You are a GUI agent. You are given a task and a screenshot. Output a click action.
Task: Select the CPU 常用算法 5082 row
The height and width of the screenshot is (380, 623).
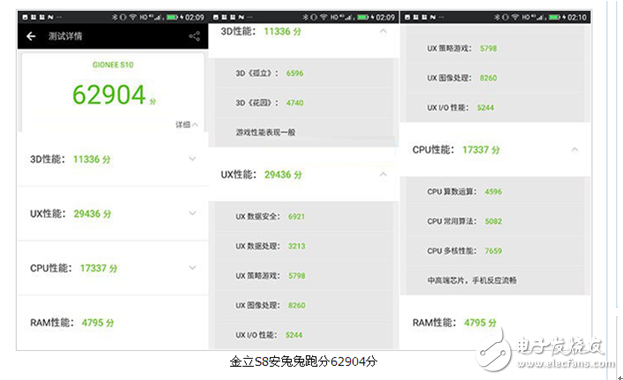click(x=495, y=221)
